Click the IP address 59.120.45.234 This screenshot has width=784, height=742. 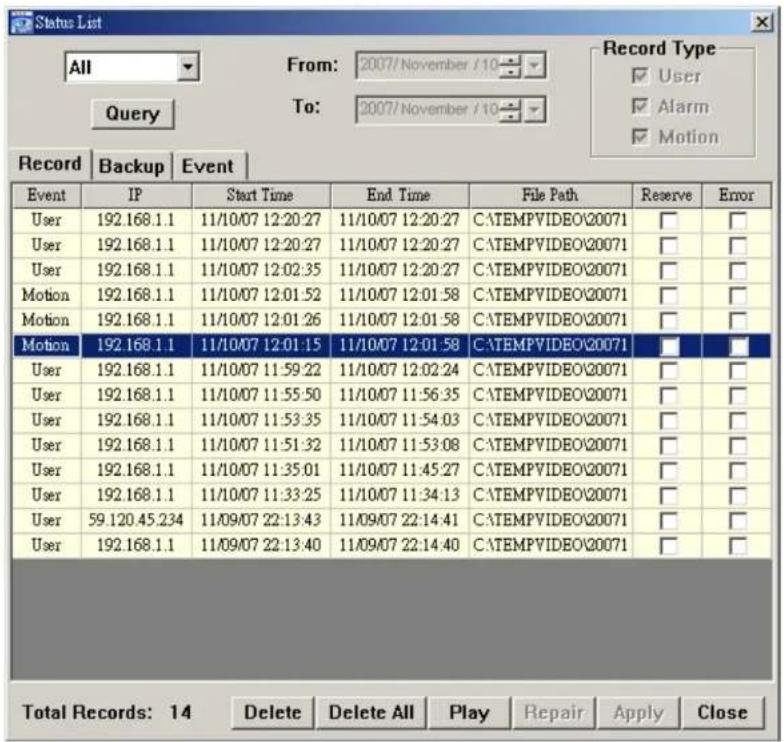coord(136,520)
